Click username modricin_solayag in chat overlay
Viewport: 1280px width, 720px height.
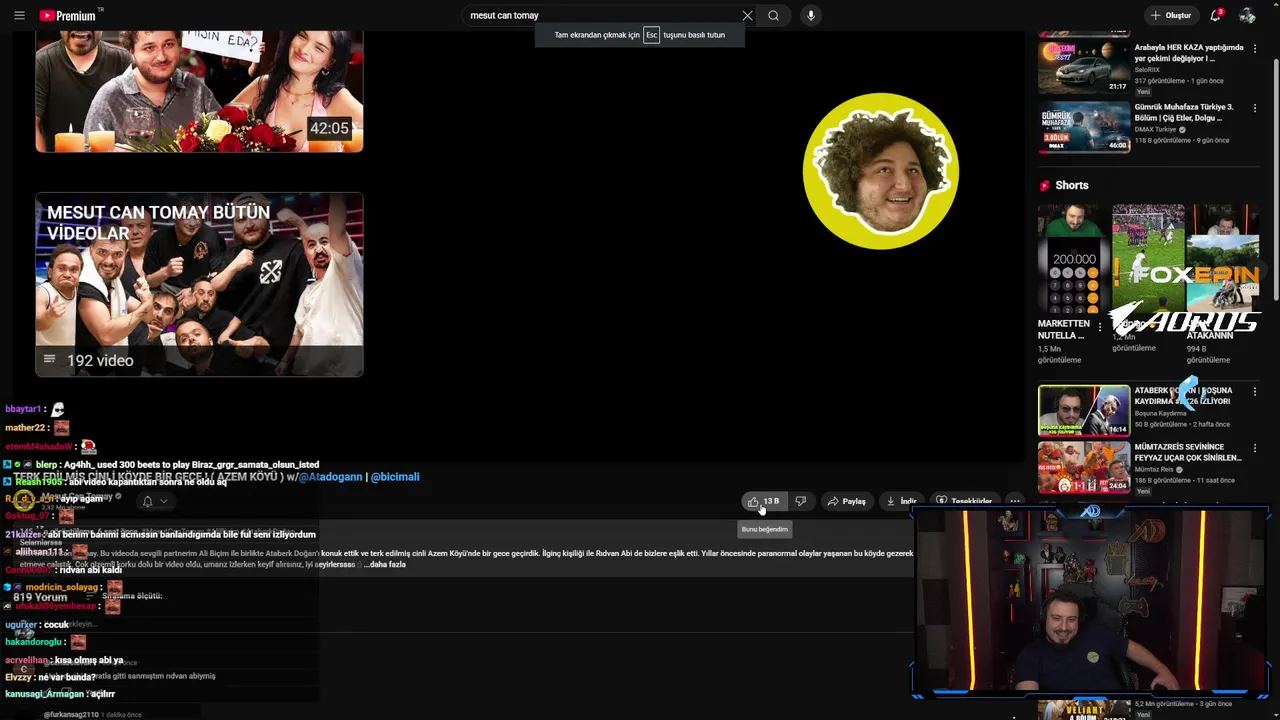click(x=61, y=588)
